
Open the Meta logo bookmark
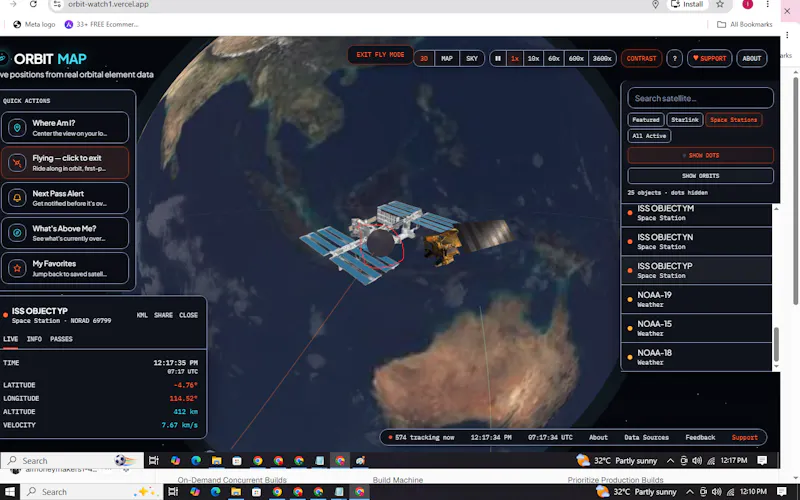pyautogui.click(x=34, y=24)
